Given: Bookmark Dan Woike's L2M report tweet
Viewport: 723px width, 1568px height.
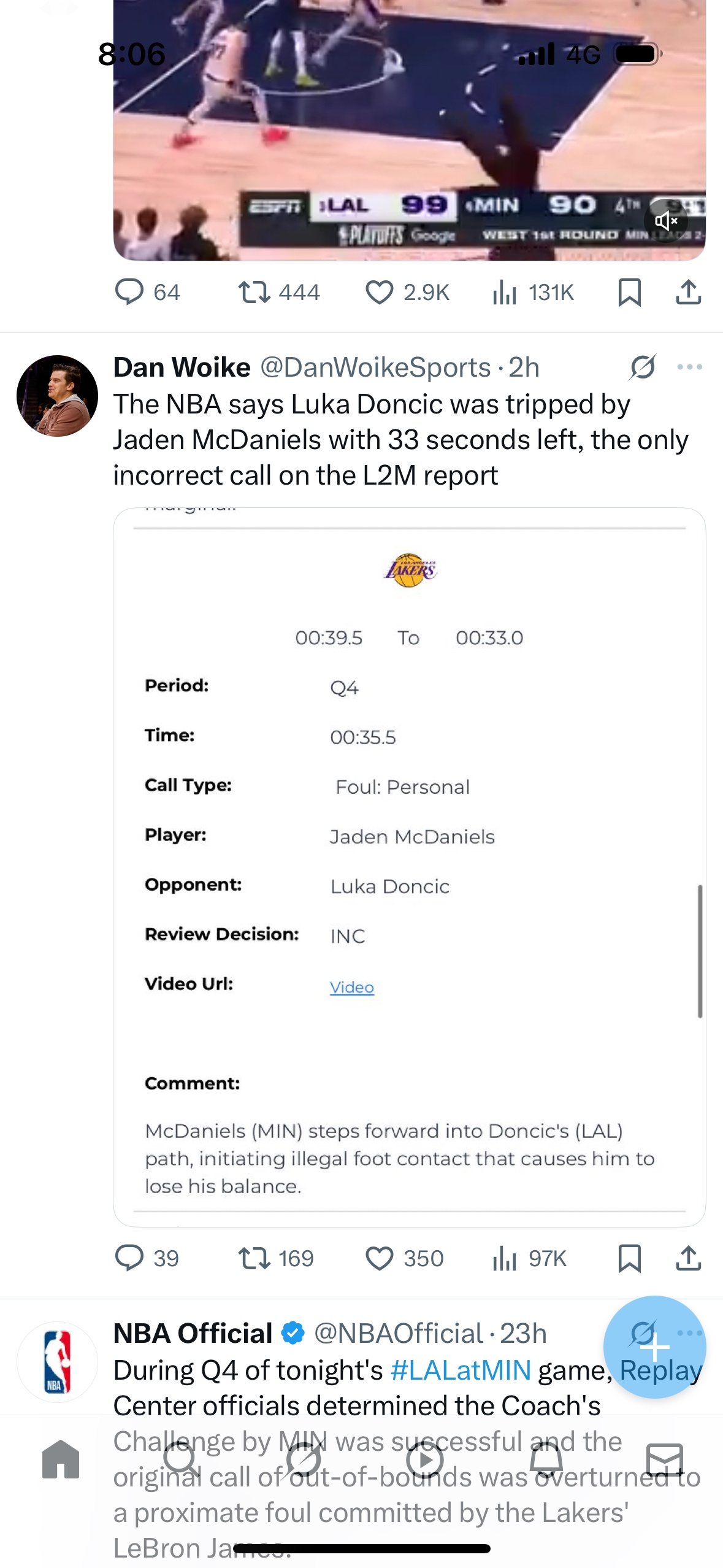Looking at the screenshot, I should (630, 1258).
